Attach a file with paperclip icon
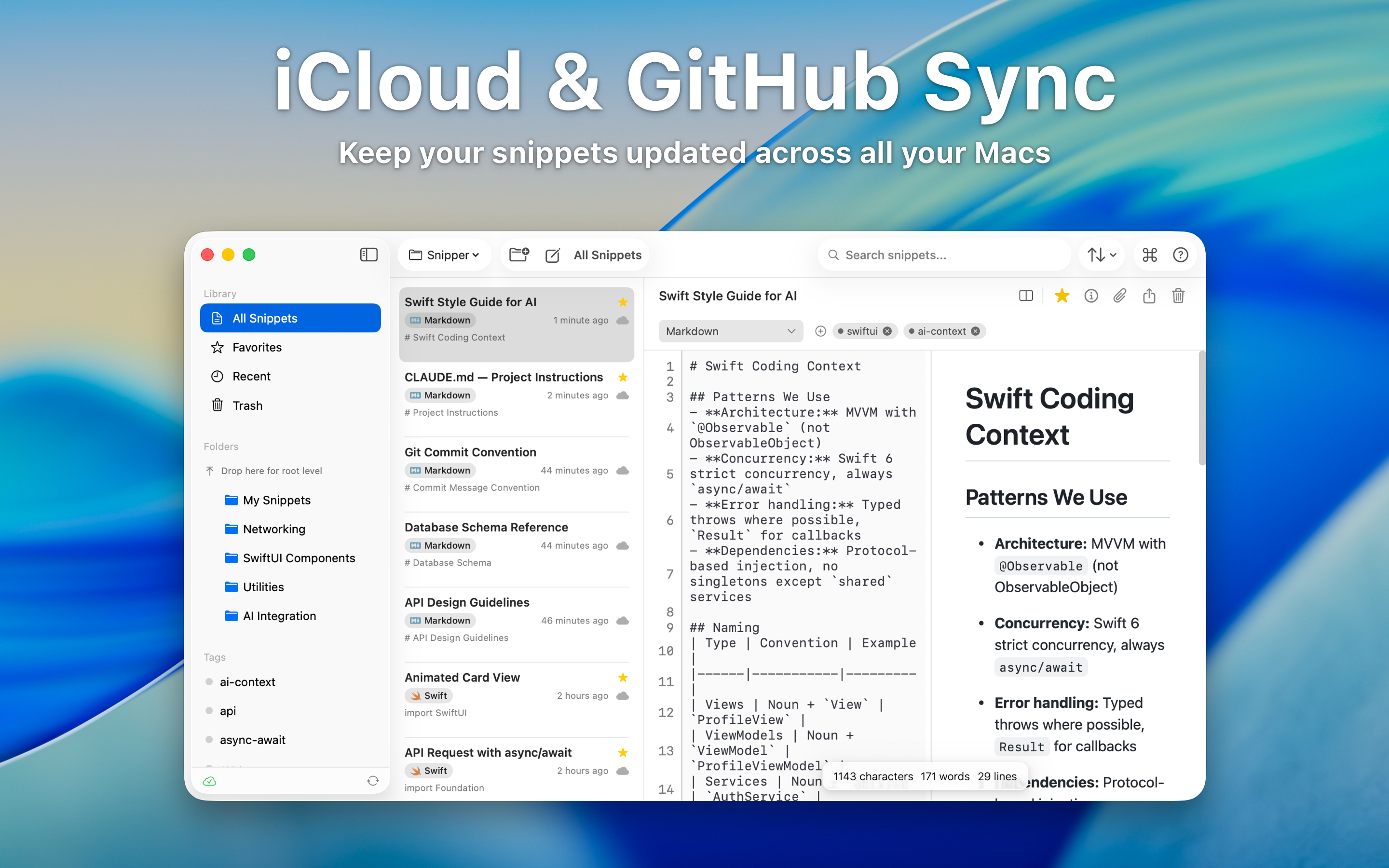 coord(1119,296)
